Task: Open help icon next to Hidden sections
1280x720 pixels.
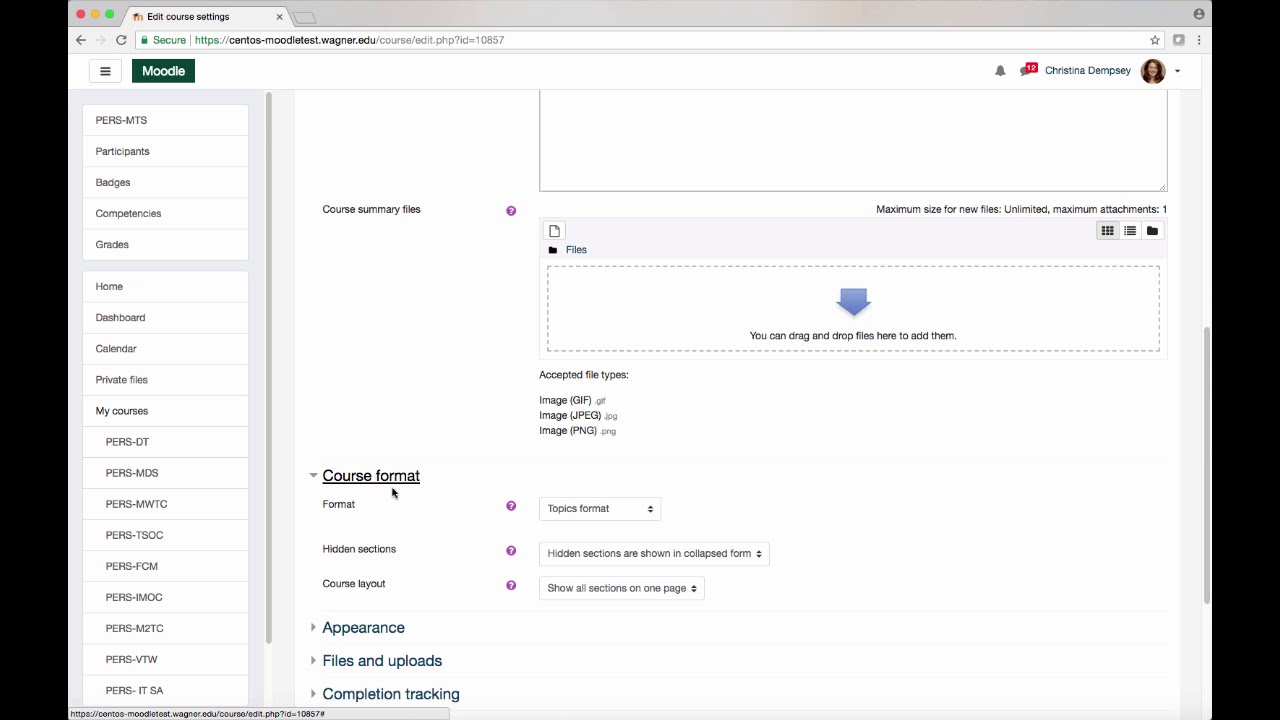Action: pos(511,551)
